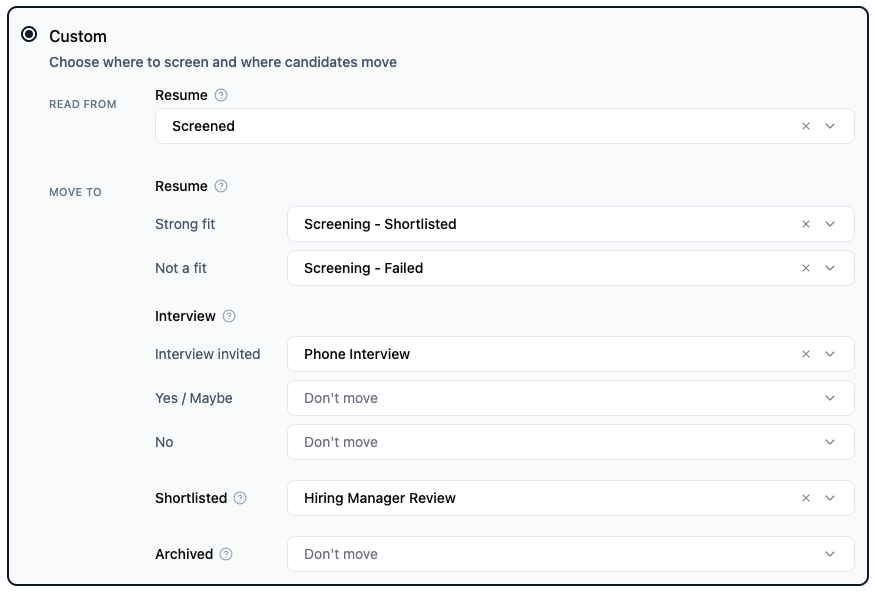Image resolution: width=876 pixels, height=593 pixels.
Task: Expand the Interview invited dropdown chevron
Action: pyautogui.click(x=830, y=354)
